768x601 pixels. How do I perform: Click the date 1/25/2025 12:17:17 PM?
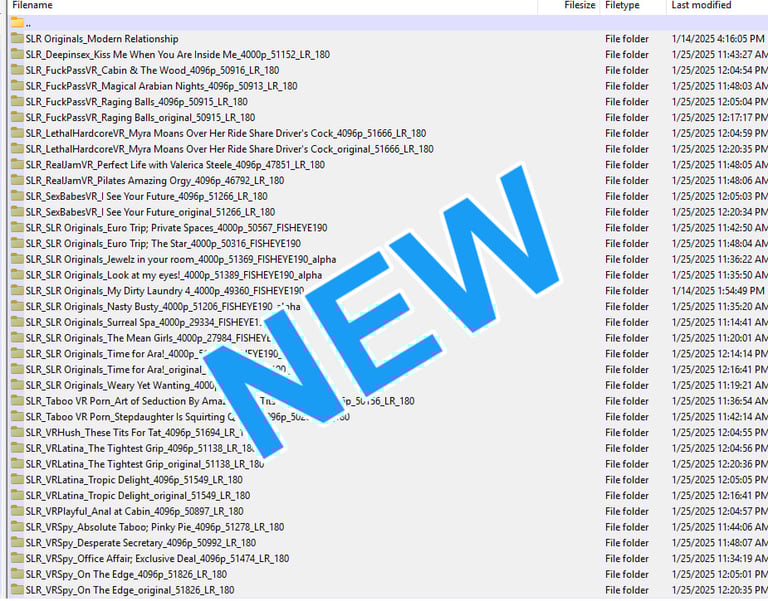click(720, 117)
